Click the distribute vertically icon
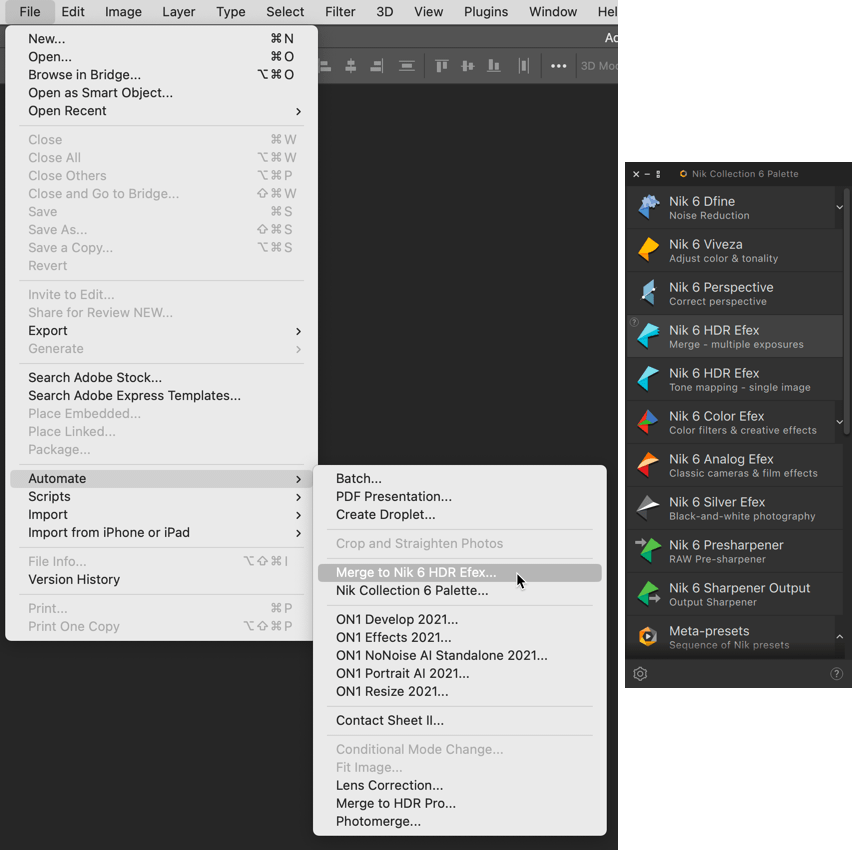Screen dimensions: 856x850 point(407,67)
